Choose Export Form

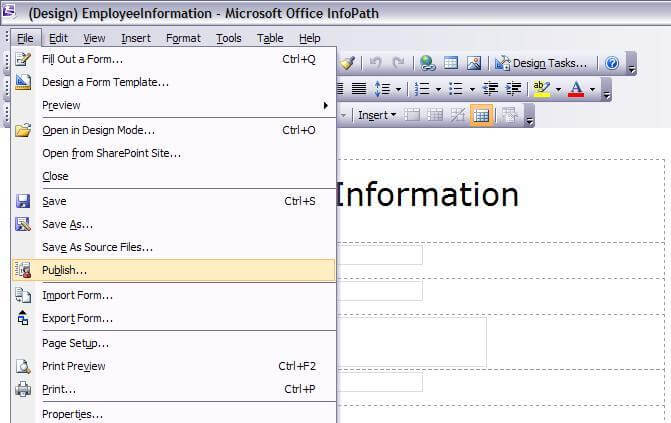pyautogui.click(x=174, y=319)
